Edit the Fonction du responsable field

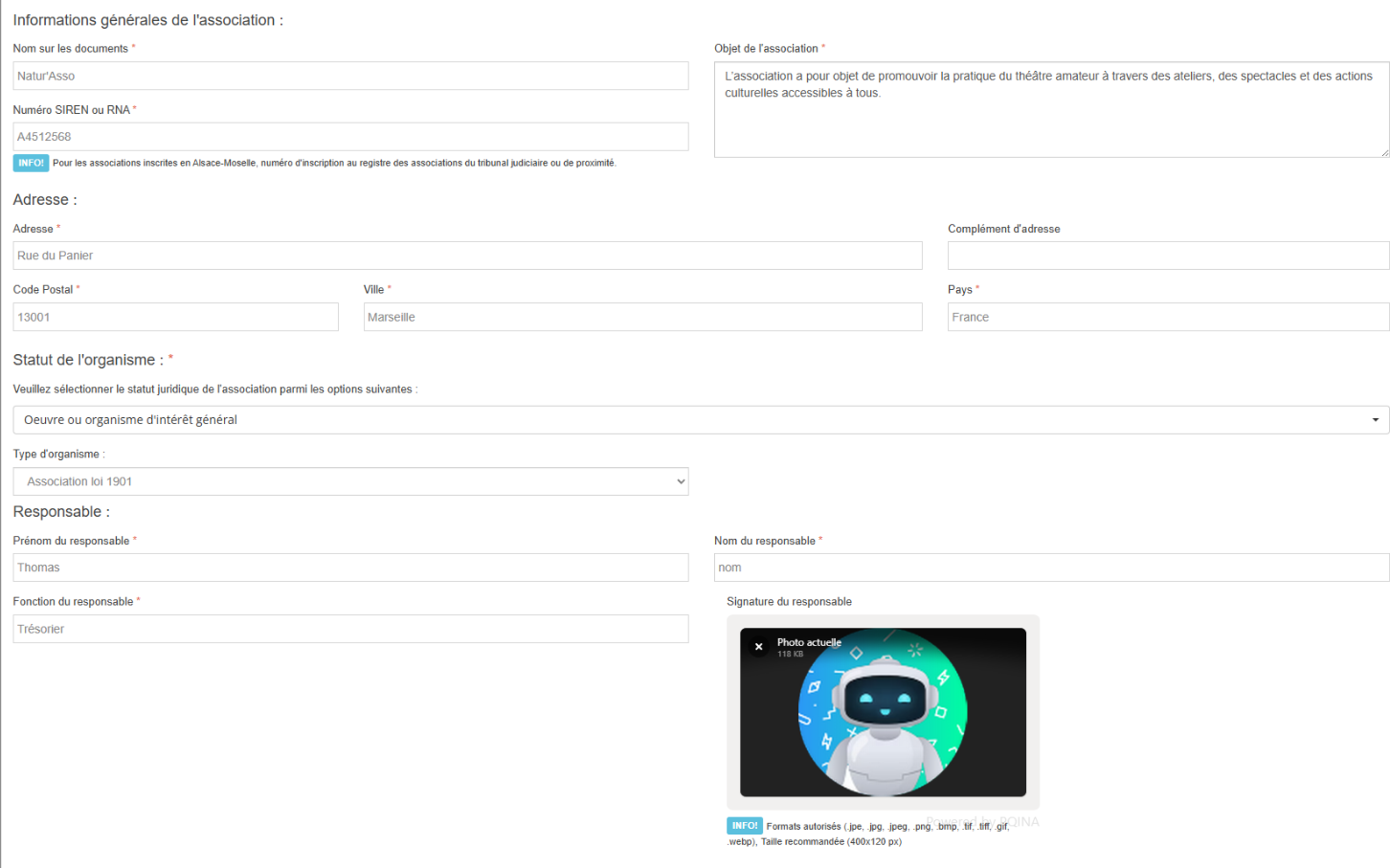click(350, 629)
